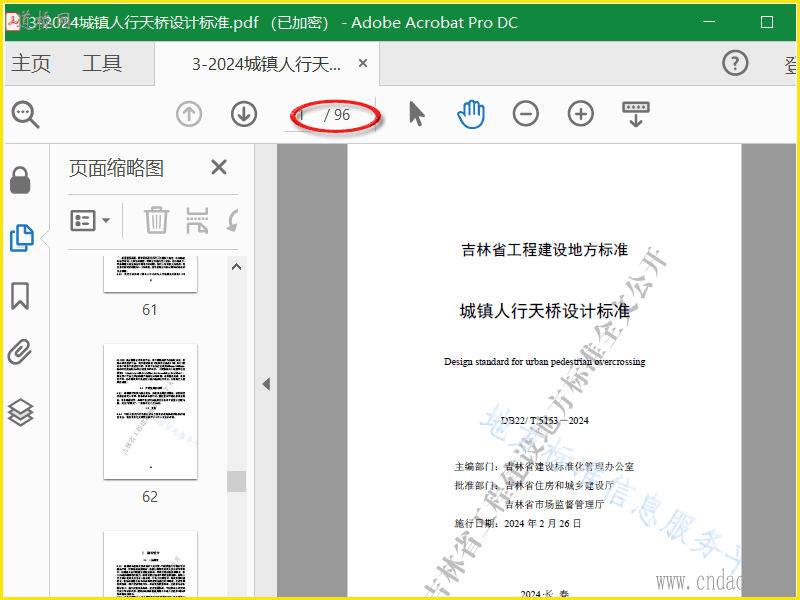This screenshot has height=600, width=800.
Task: Choose the selection arrow tool
Action: click(x=417, y=114)
